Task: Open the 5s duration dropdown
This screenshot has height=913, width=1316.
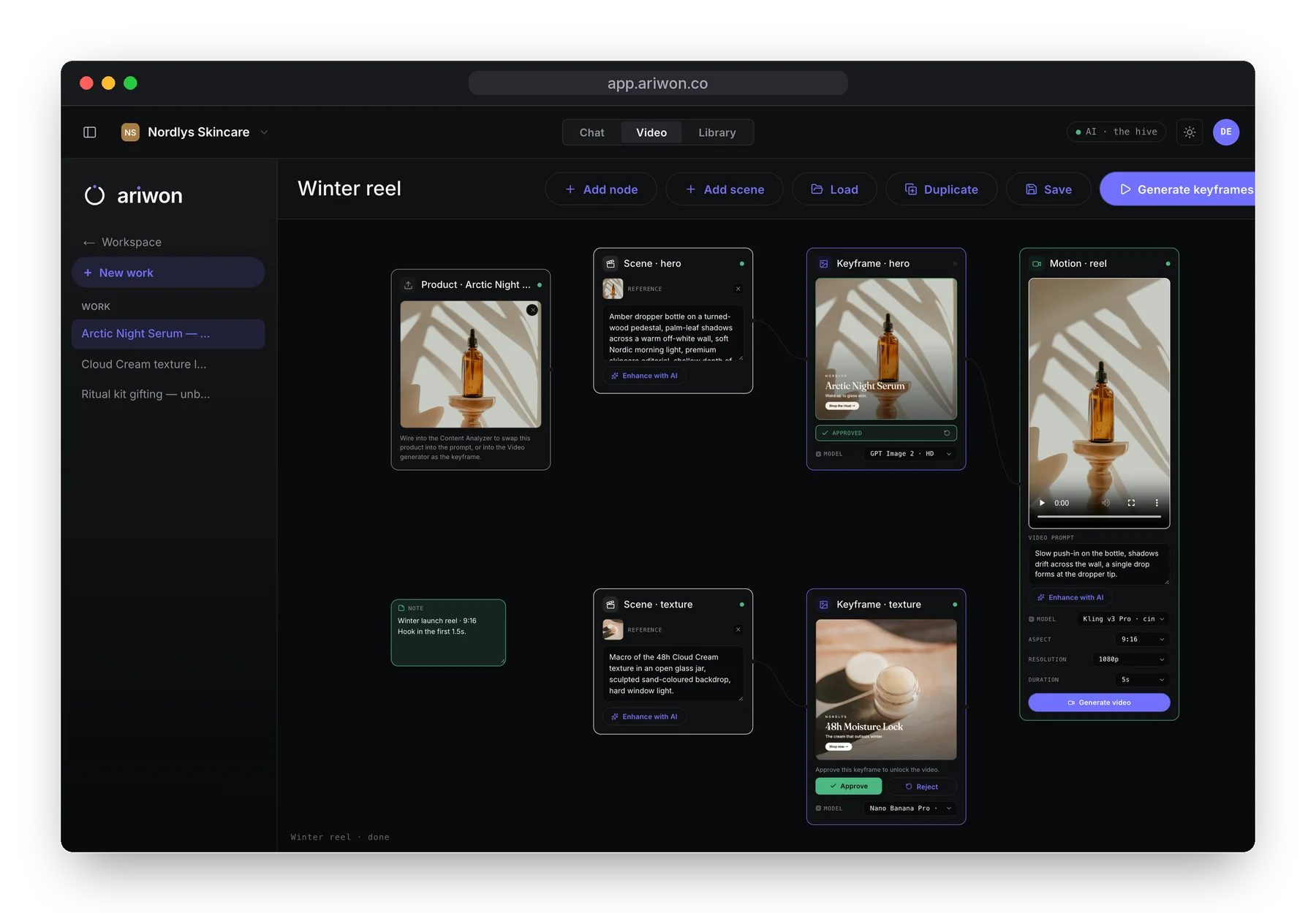Action: [1143, 680]
